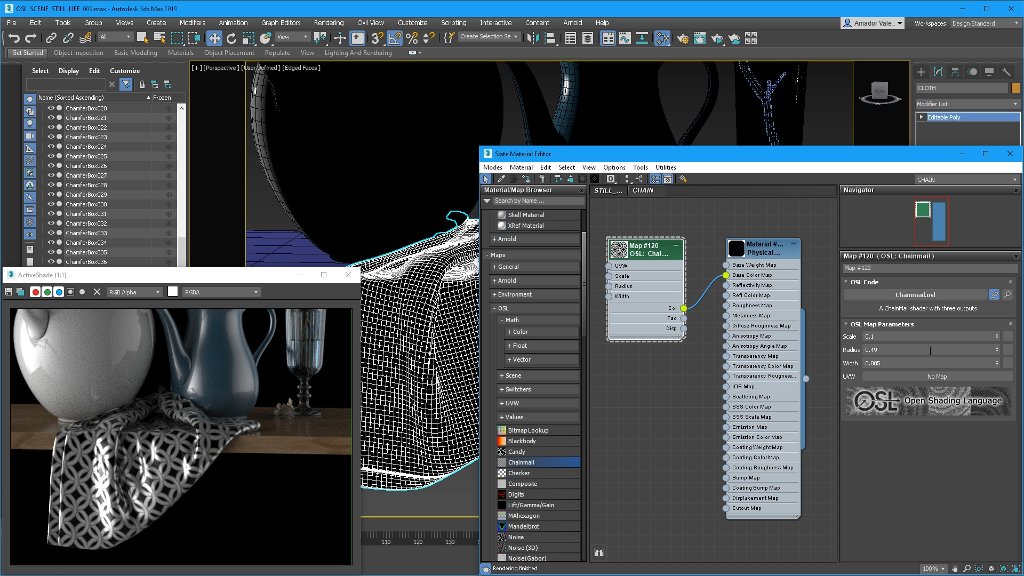The height and width of the screenshot is (576, 1024).
Task: Activate the Select and Rotate tool
Action: pyautogui.click(x=231, y=39)
